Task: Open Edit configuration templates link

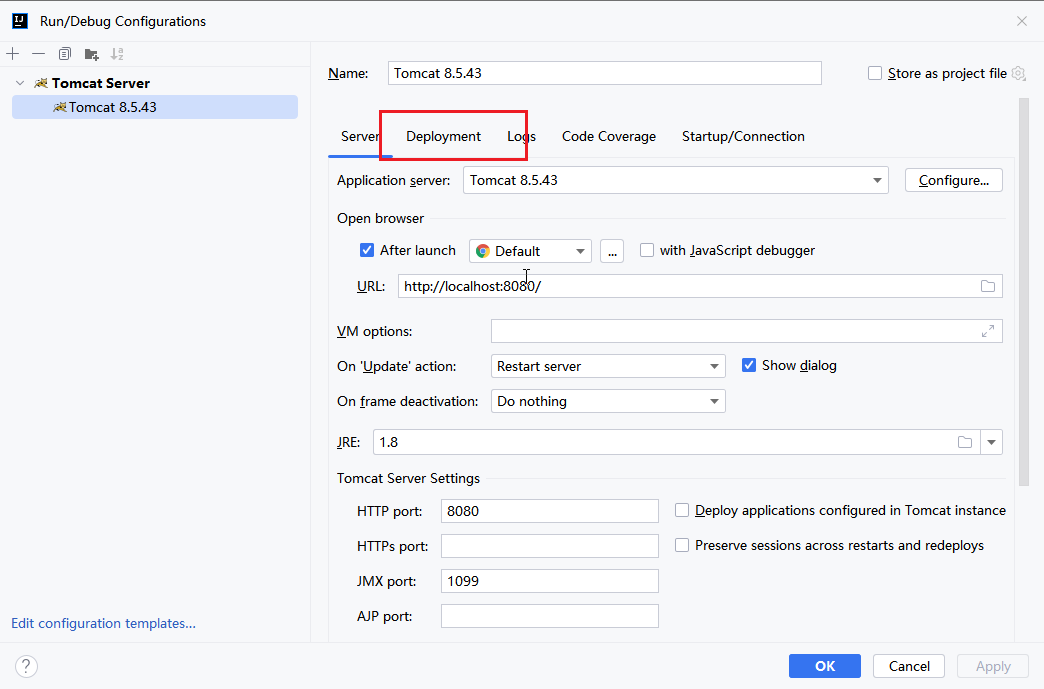Action: coord(103,623)
